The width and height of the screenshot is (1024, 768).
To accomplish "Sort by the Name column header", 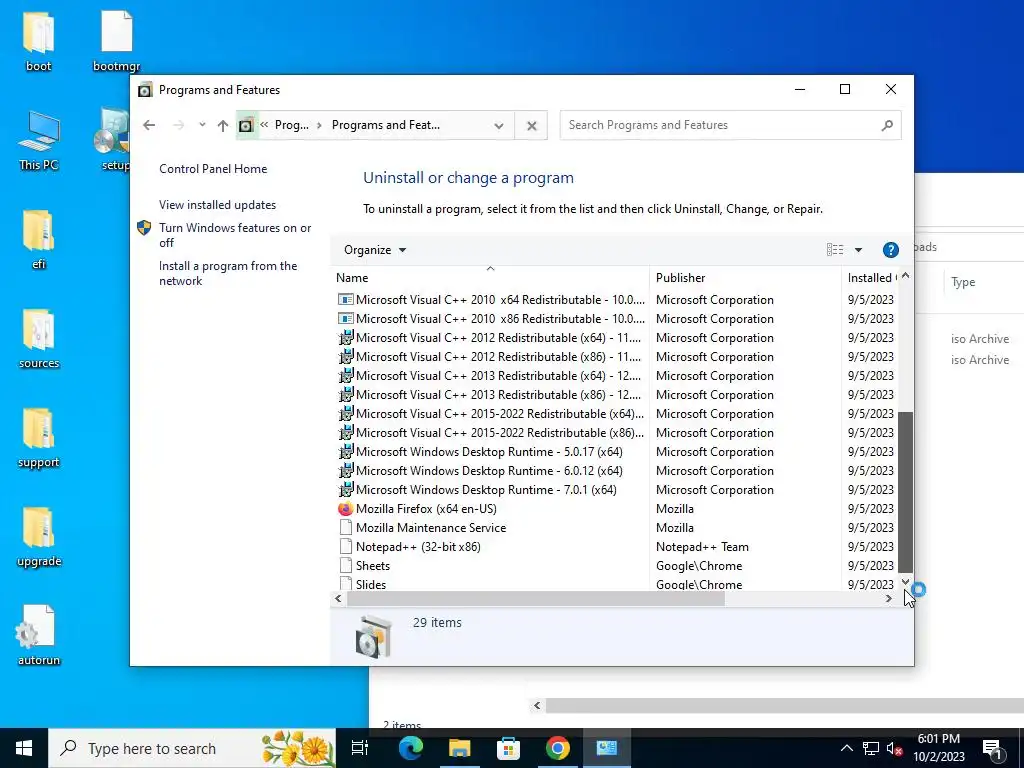I will point(490,278).
